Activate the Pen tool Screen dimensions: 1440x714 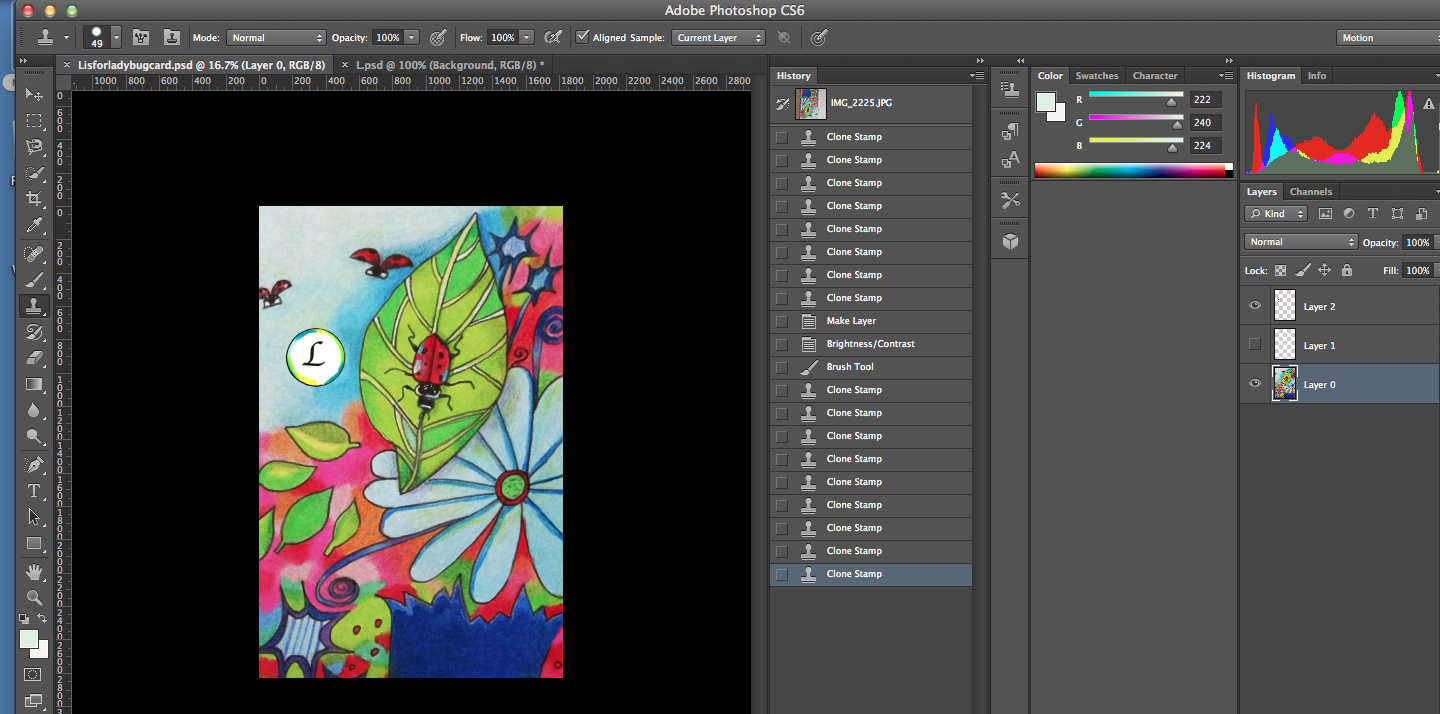[34, 465]
